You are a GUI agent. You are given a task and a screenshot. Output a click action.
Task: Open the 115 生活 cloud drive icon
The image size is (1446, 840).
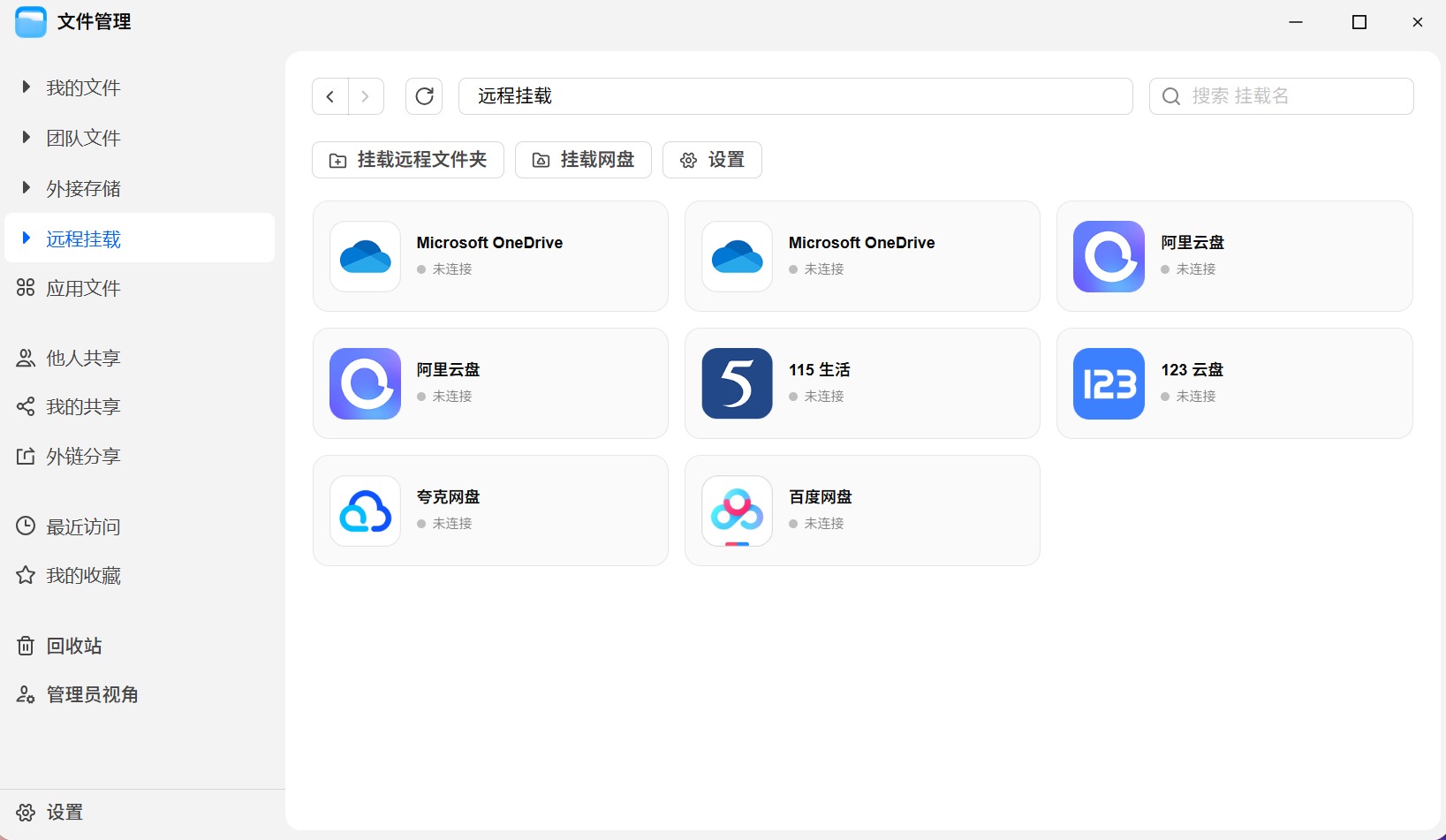pyautogui.click(x=737, y=383)
